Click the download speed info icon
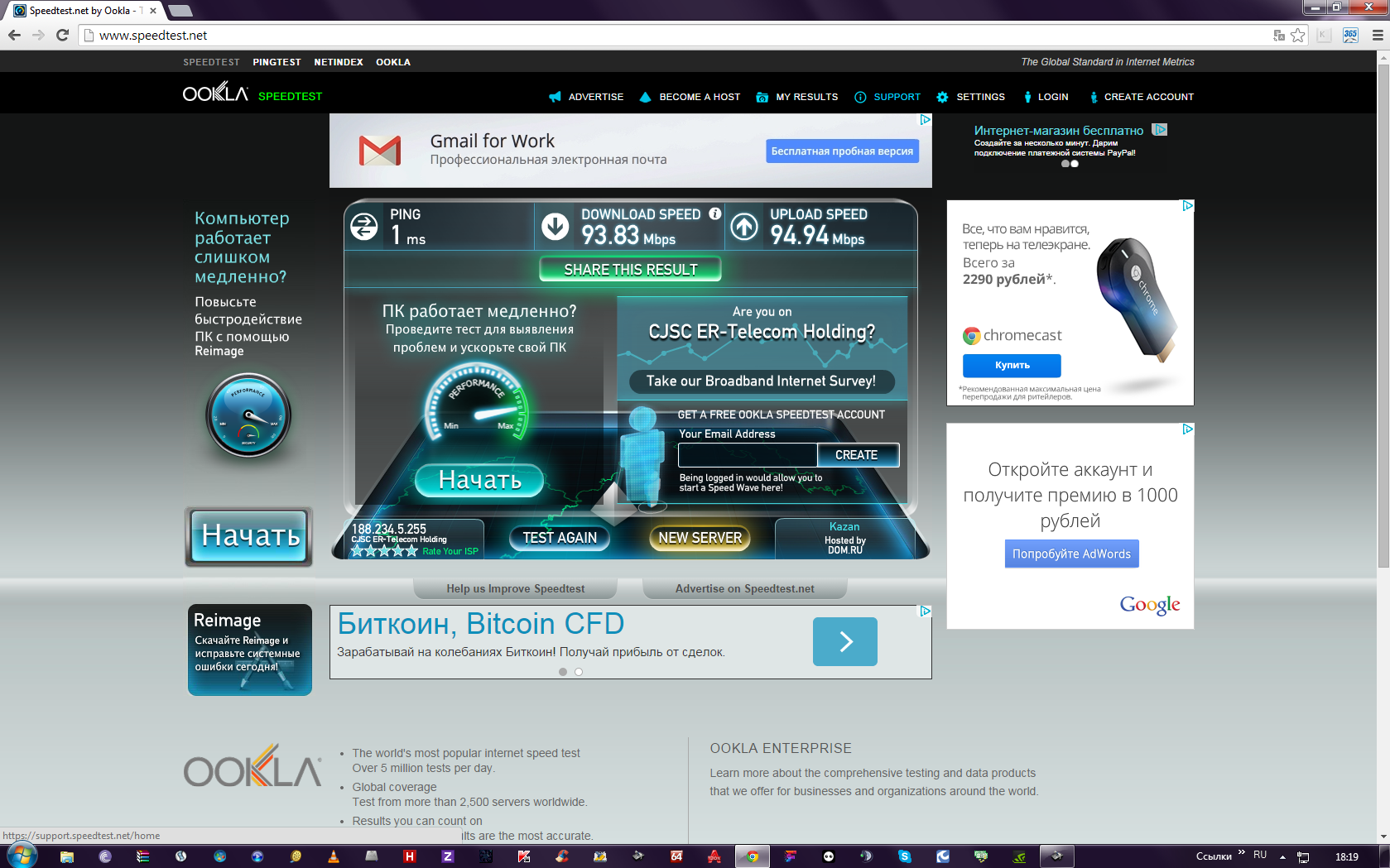Screen dimensions: 1390x868 pyautogui.click(x=715, y=213)
